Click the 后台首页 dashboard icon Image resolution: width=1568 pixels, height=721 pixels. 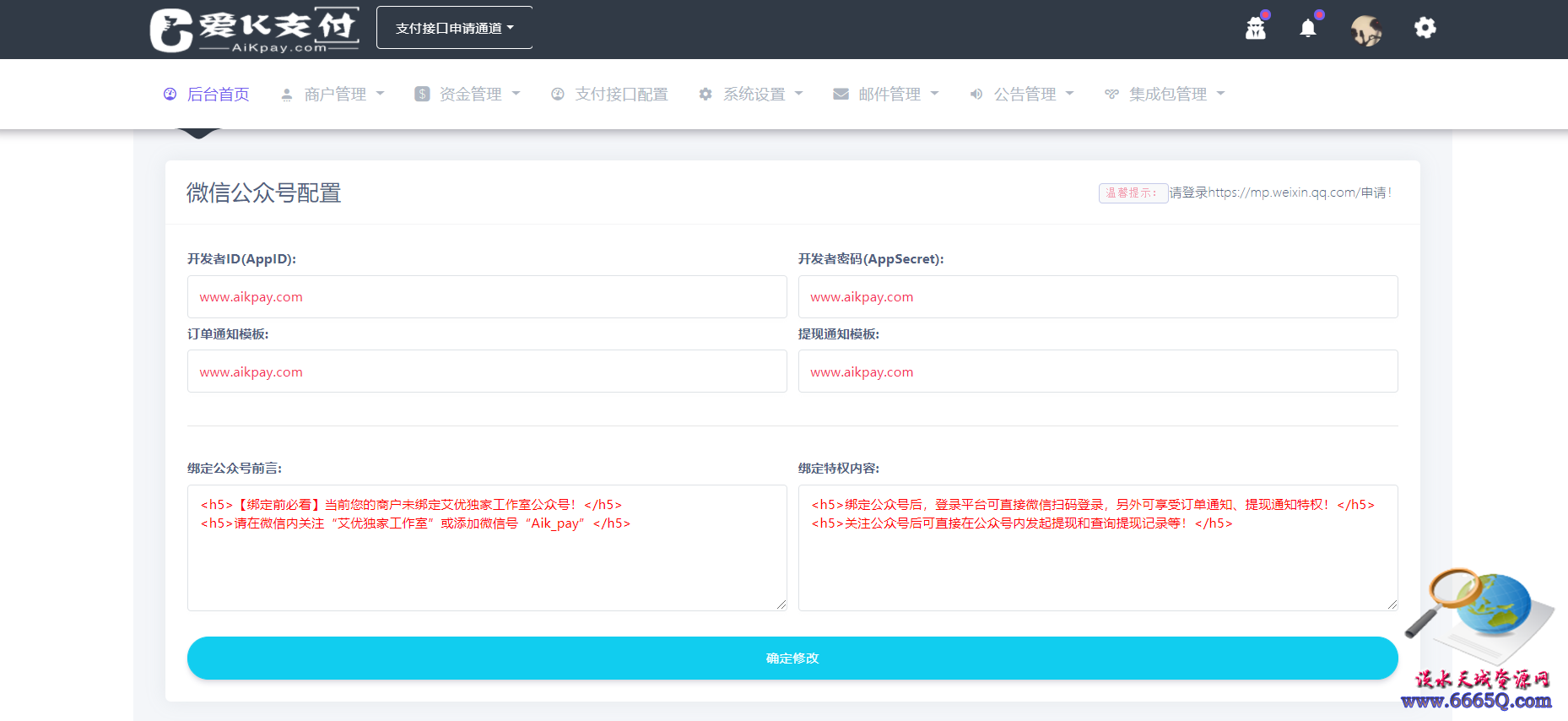[x=170, y=94]
